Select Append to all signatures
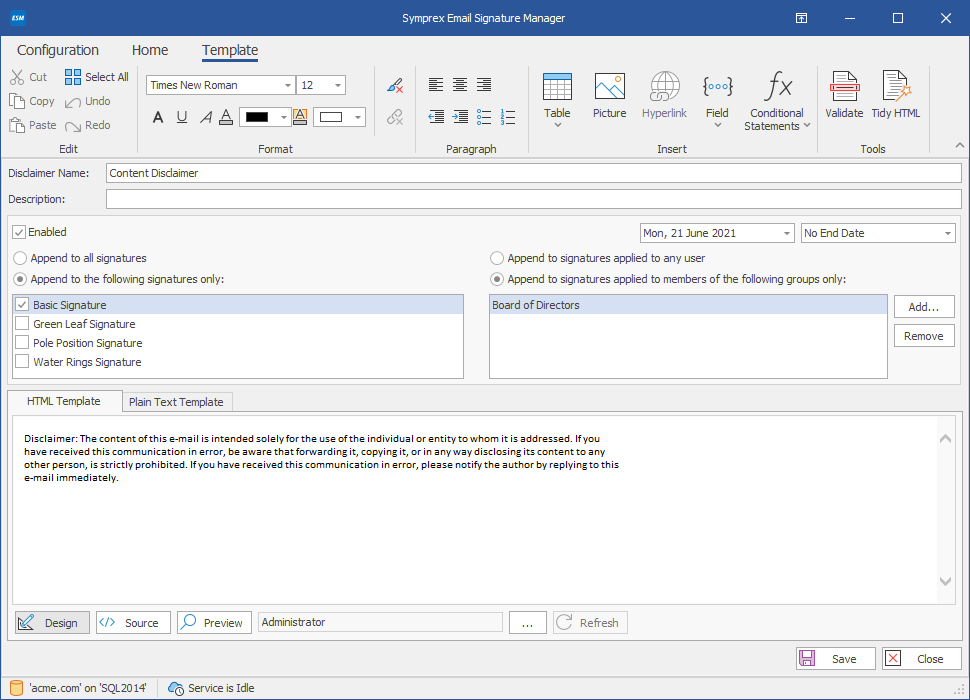Image resolution: width=970 pixels, height=700 pixels. coord(20,258)
